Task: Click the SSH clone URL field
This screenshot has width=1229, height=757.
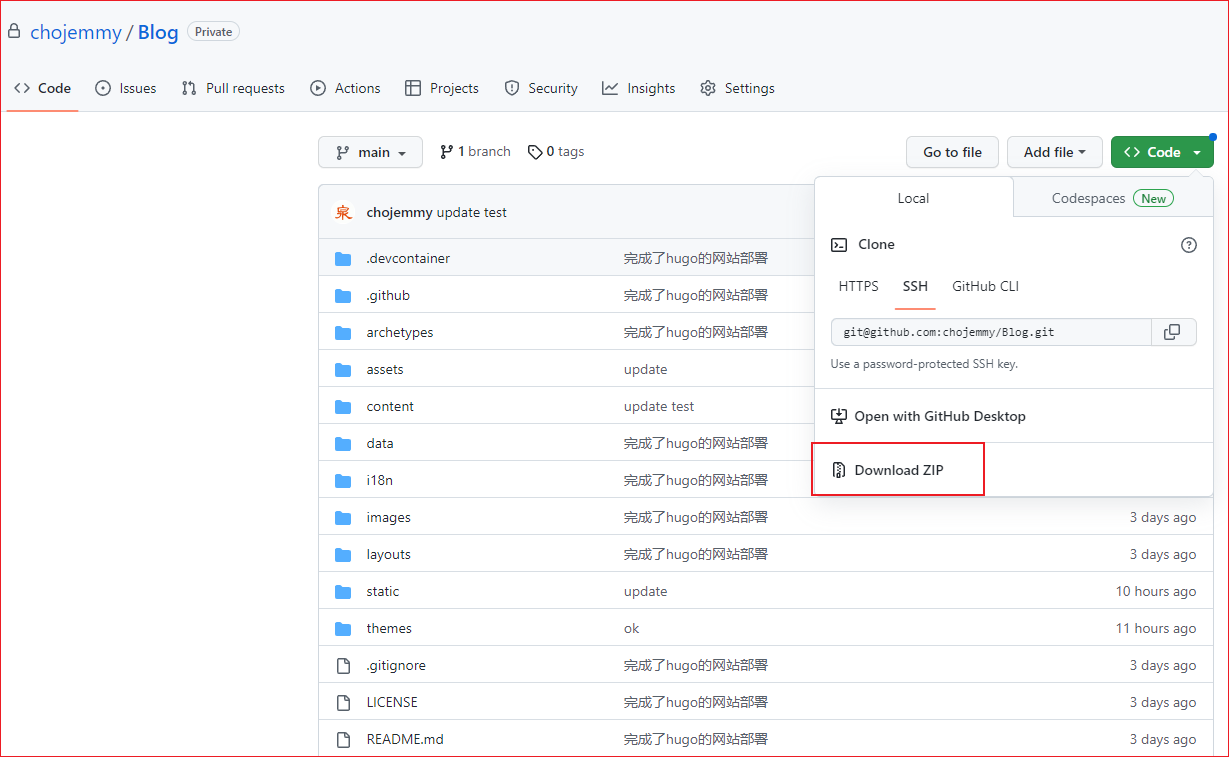Action: (991, 332)
